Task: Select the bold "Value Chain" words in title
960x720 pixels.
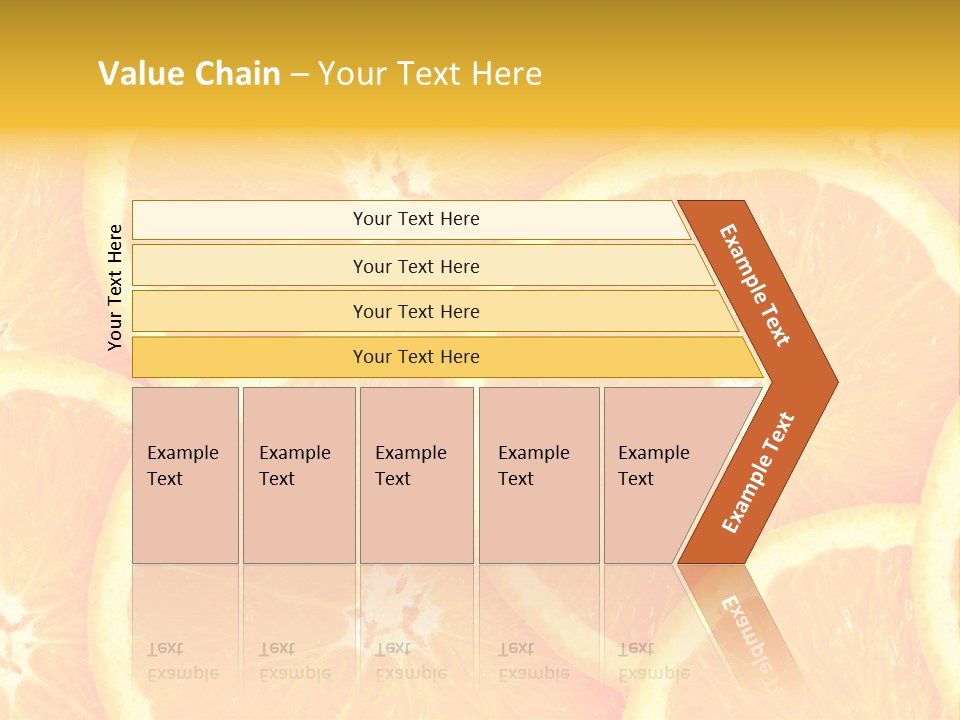Action: pos(189,74)
